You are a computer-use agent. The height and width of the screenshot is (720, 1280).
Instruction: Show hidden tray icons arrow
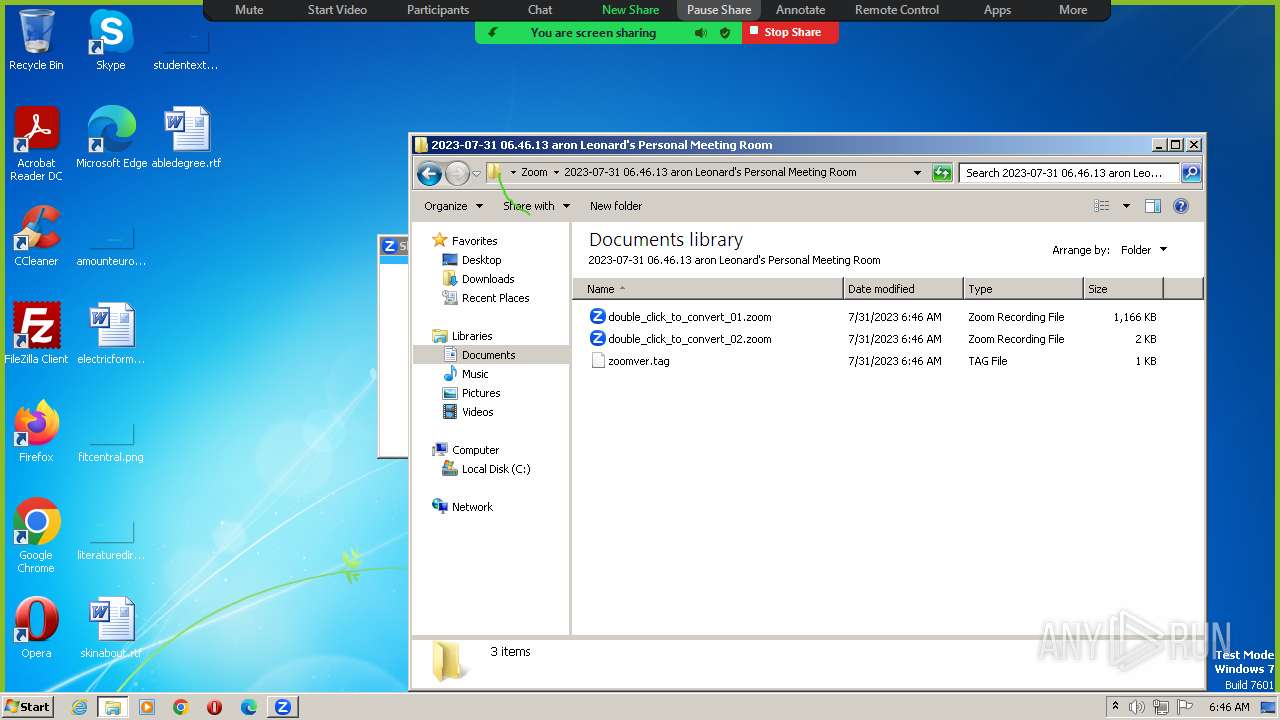[1115, 707]
